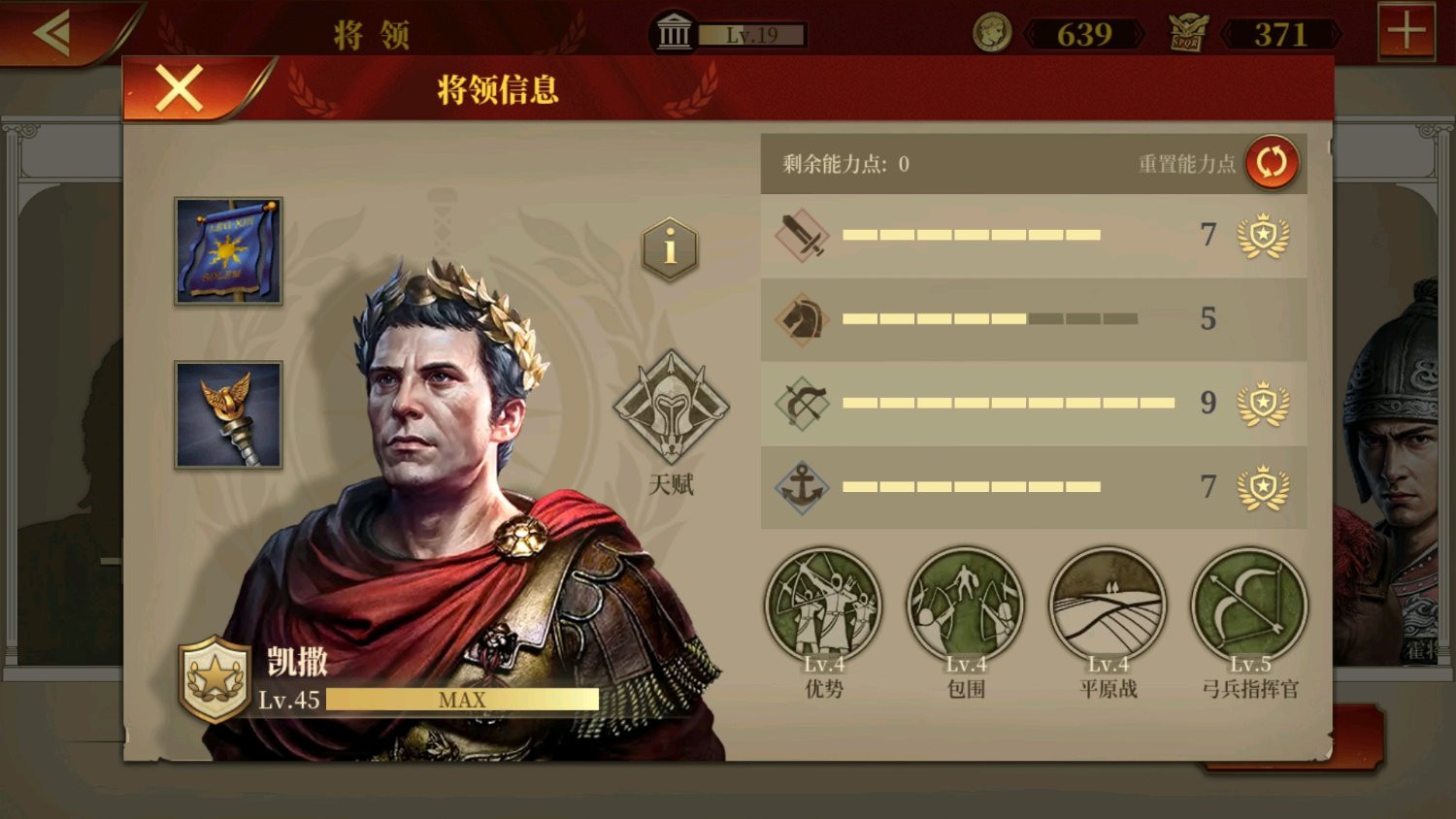Image resolution: width=1456 pixels, height=819 pixels.
Task: Select the 天赋 talent helmet icon
Action: [x=671, y=408]
